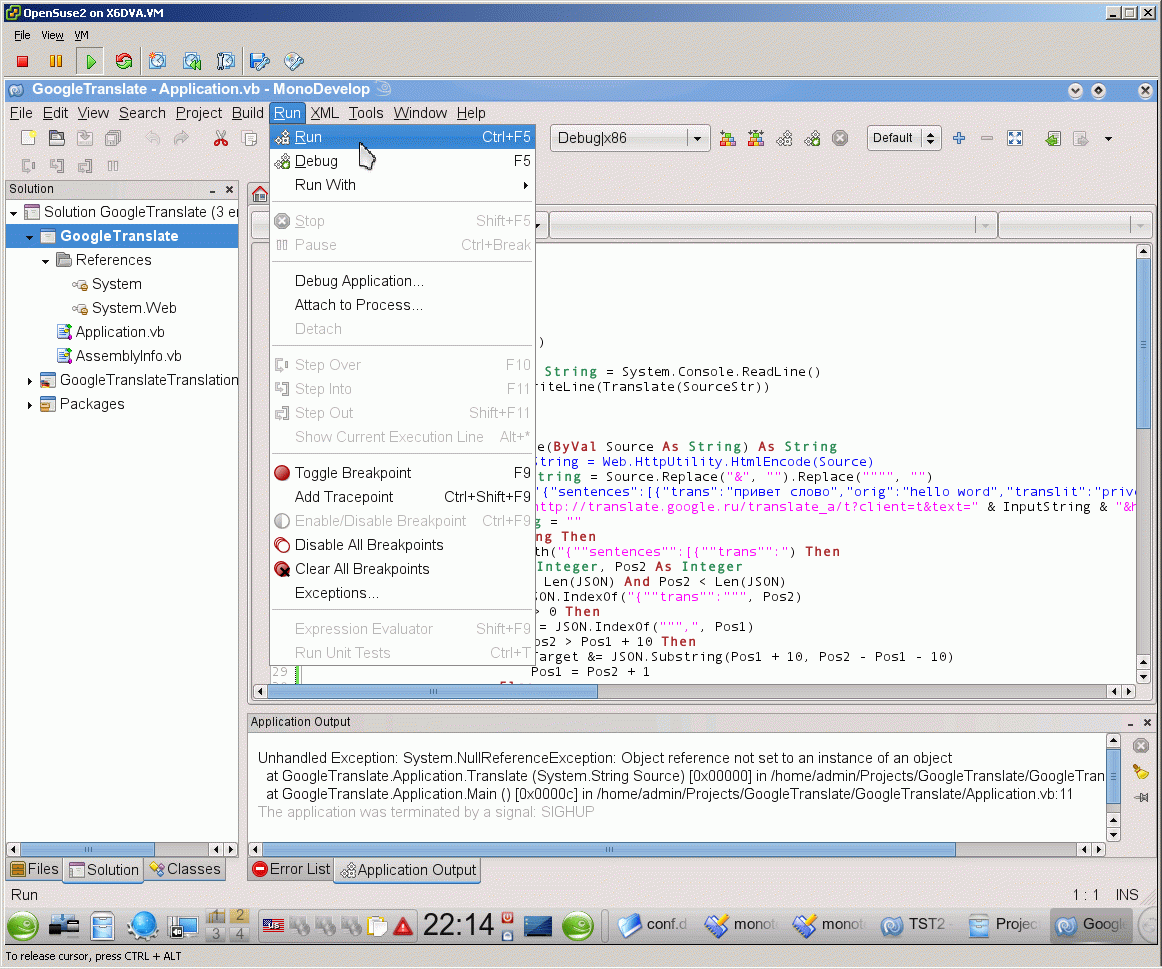
Task: Select AssemblyInfo.vb in solution tree
Action: [127, 356]
